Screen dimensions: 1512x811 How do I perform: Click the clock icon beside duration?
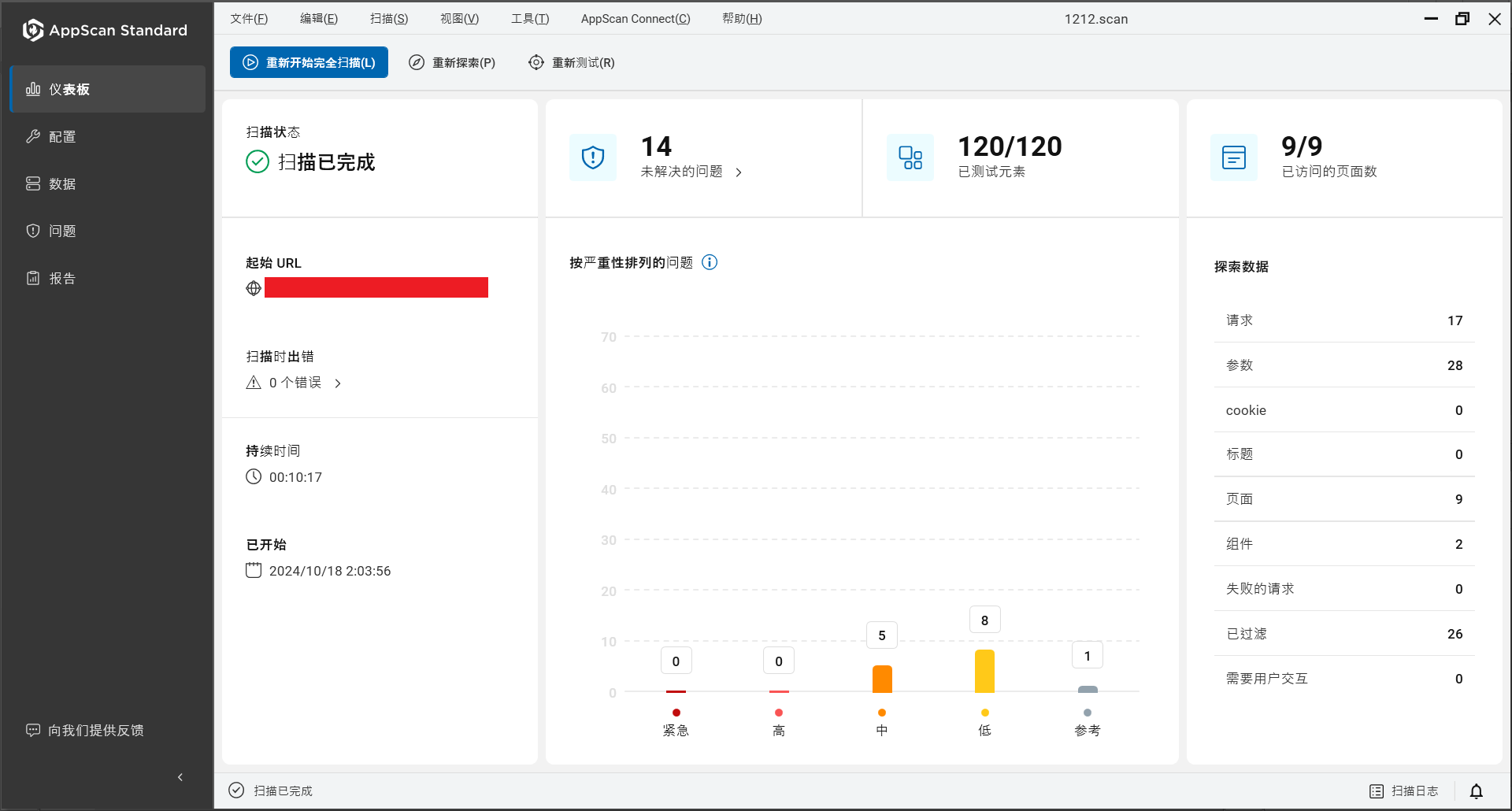(254, 476)
